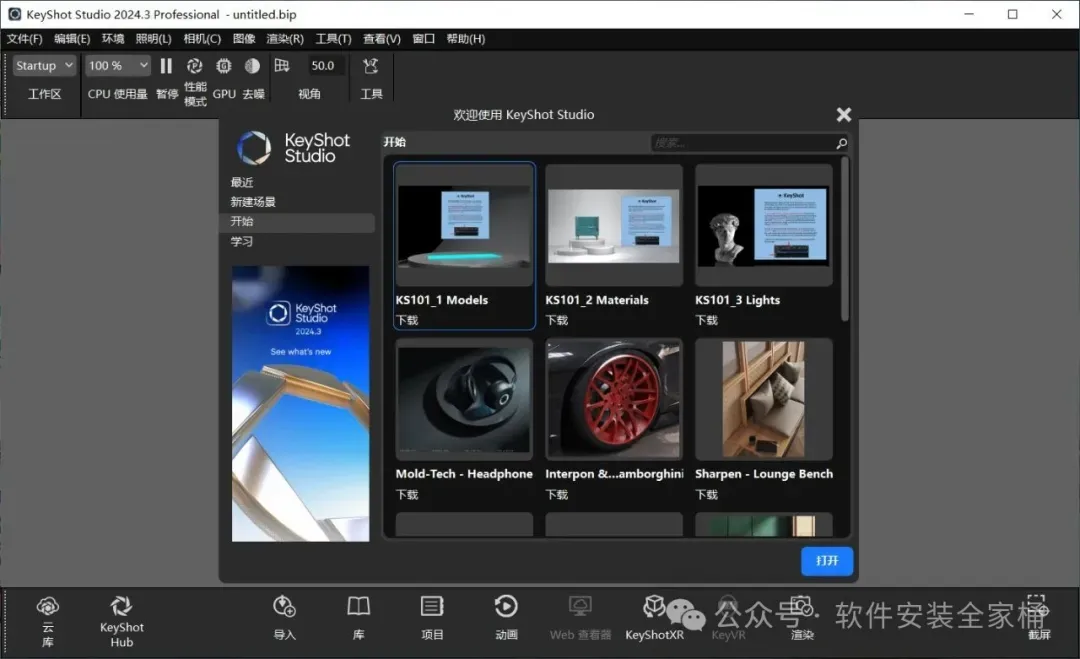Open the Animation timeline icon
The image size is (1080, 659).
click(506, 607)
